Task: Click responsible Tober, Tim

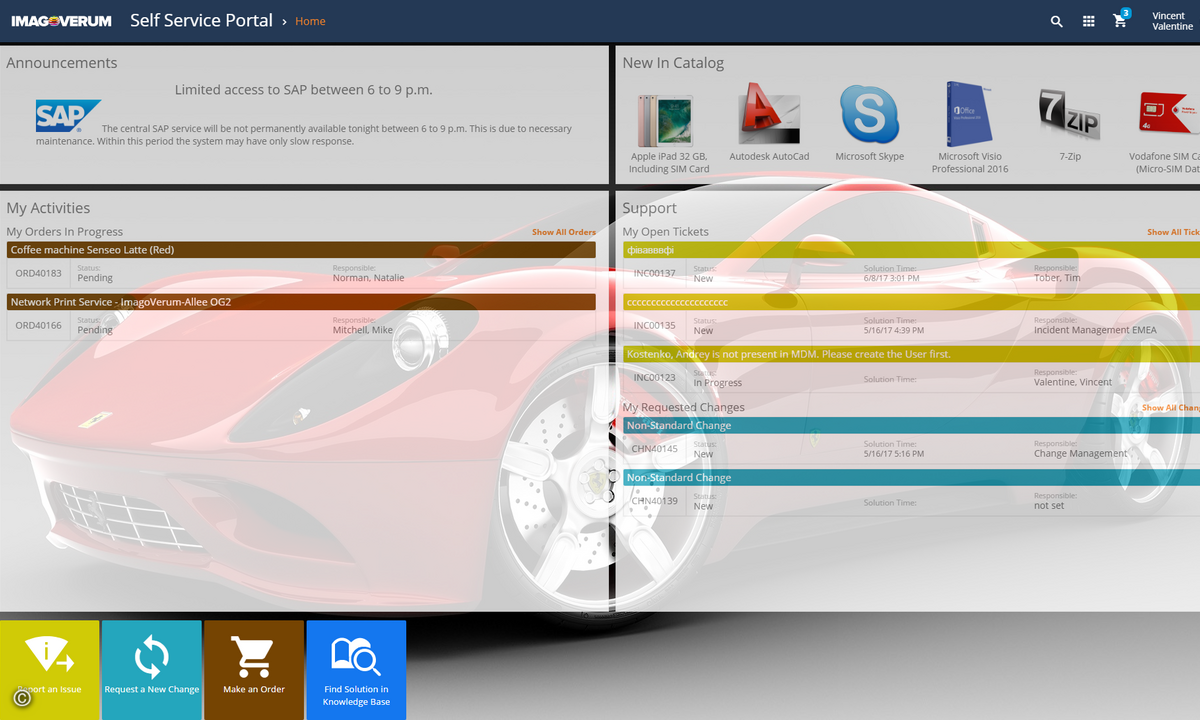Action: click(x=1057, y=278)
